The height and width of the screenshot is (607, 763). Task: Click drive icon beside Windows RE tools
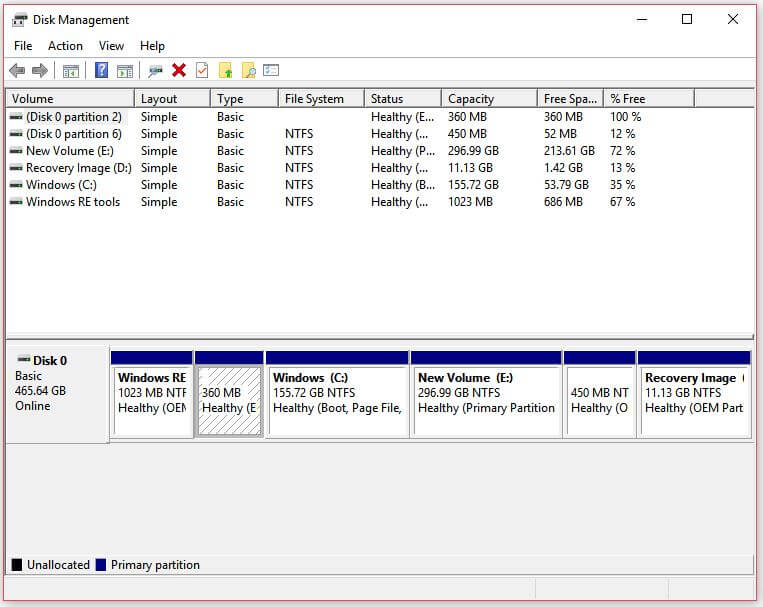point(16,202)
